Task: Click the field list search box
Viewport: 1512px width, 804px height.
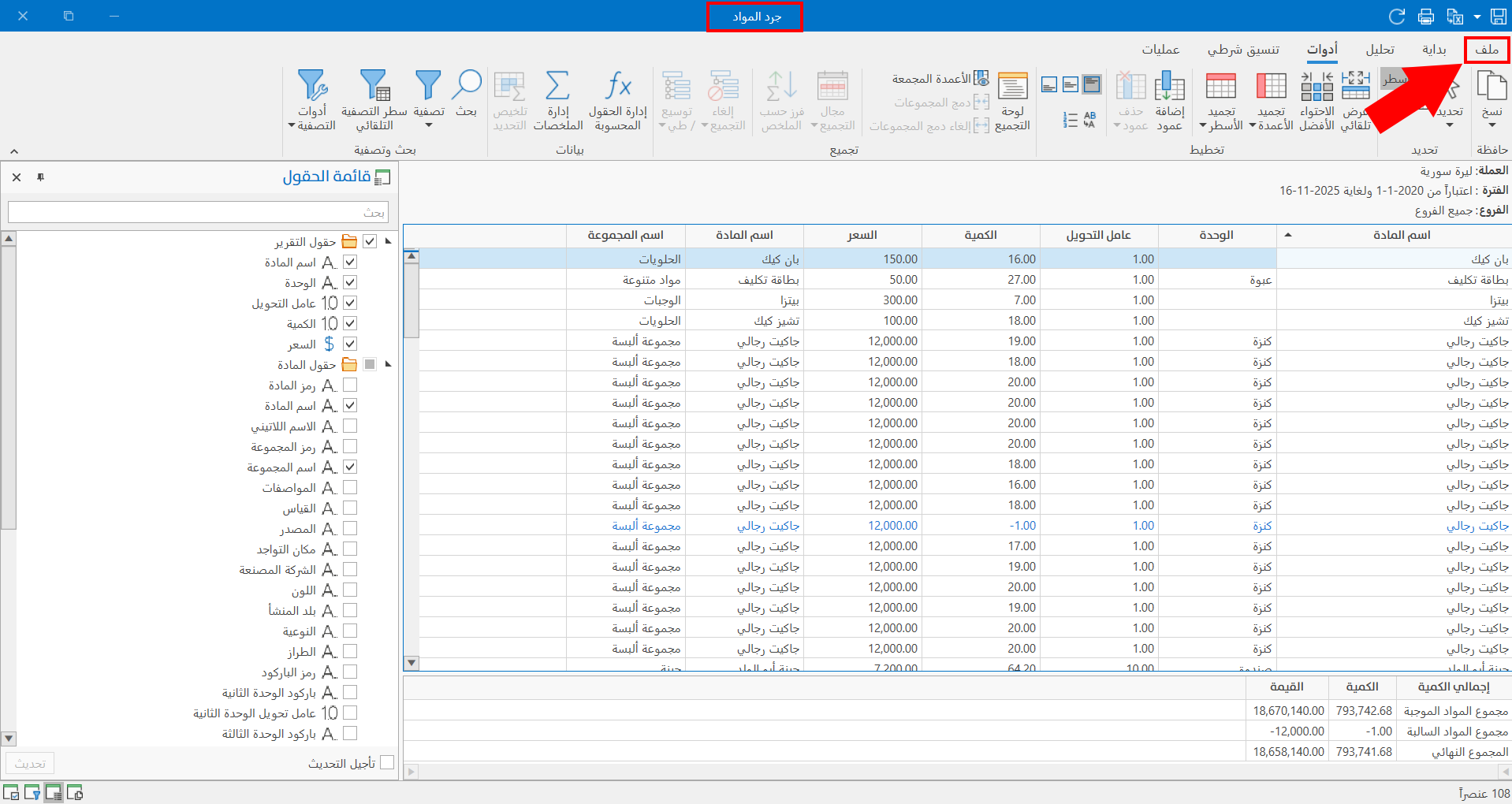Action: pyautogui.click(x=197, y=212)
